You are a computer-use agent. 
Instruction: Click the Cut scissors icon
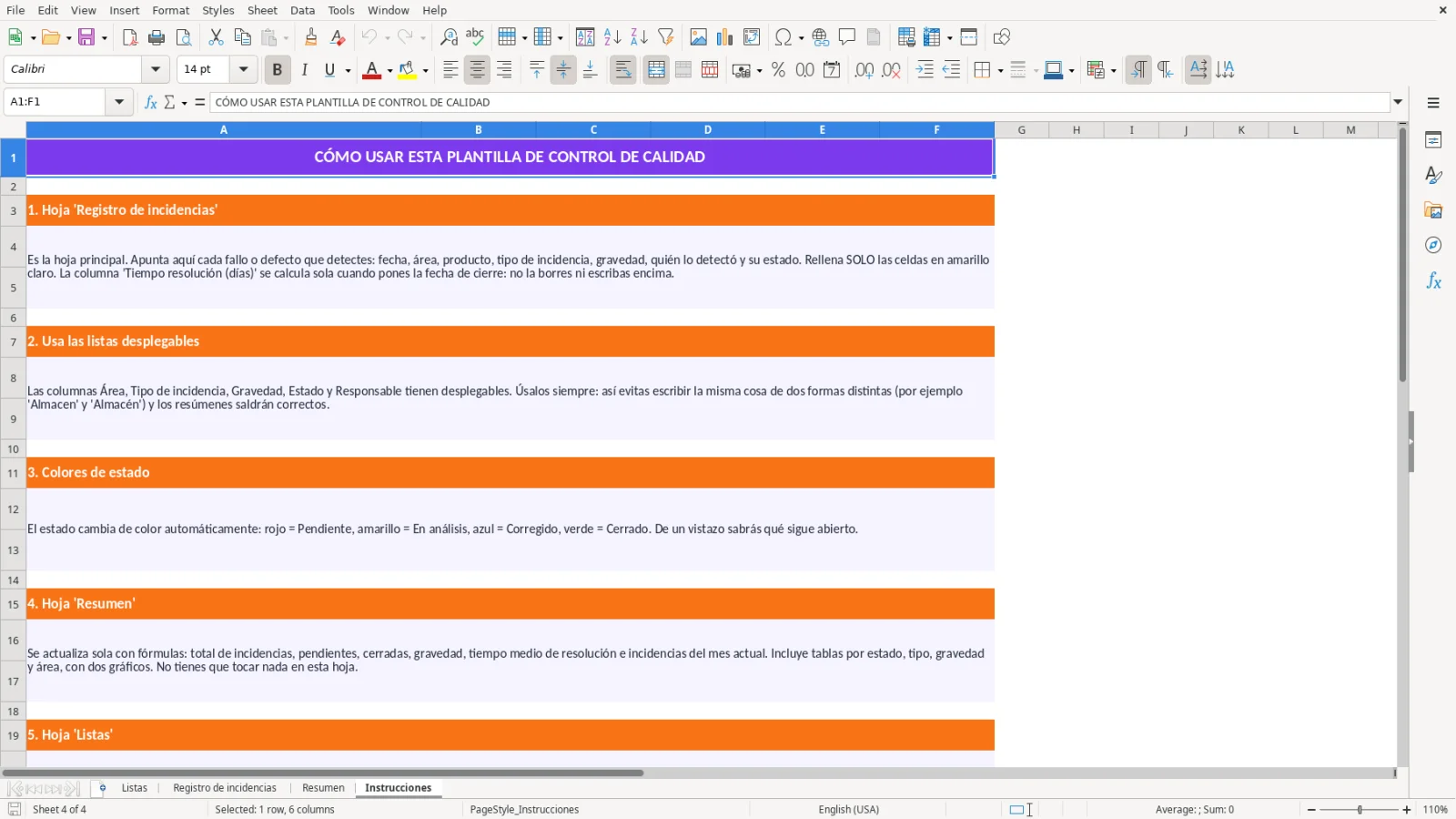216,37
